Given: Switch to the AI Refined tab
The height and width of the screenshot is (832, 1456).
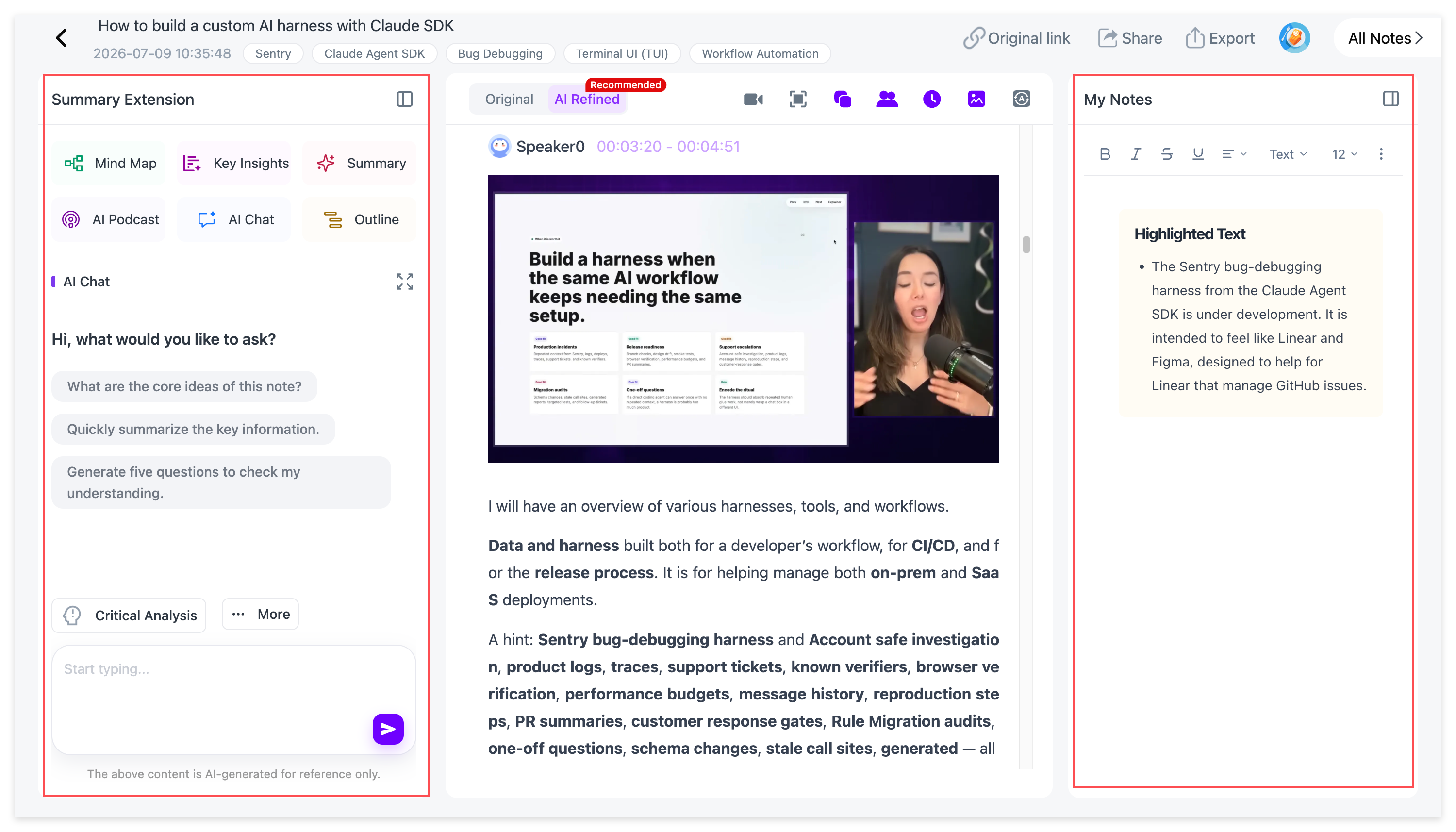Looking at the screenshot, I should (587, 100).
